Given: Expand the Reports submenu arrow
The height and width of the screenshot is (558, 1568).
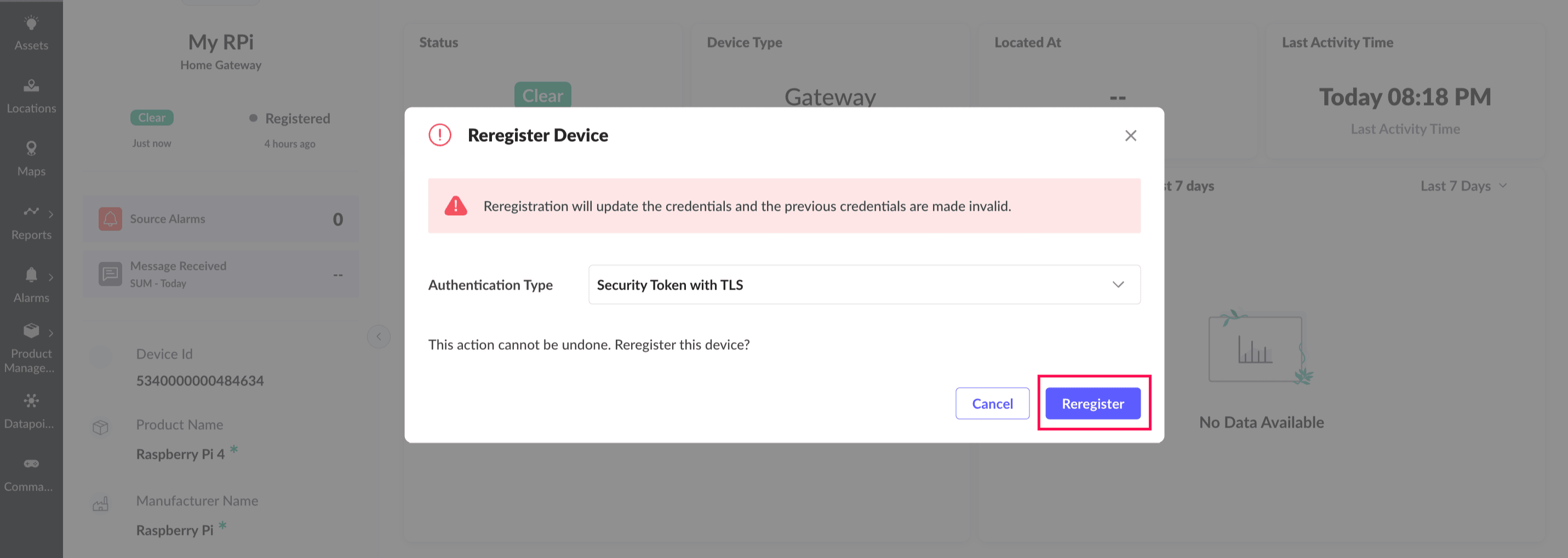Looking at the screenshot, I should [51, 214].
